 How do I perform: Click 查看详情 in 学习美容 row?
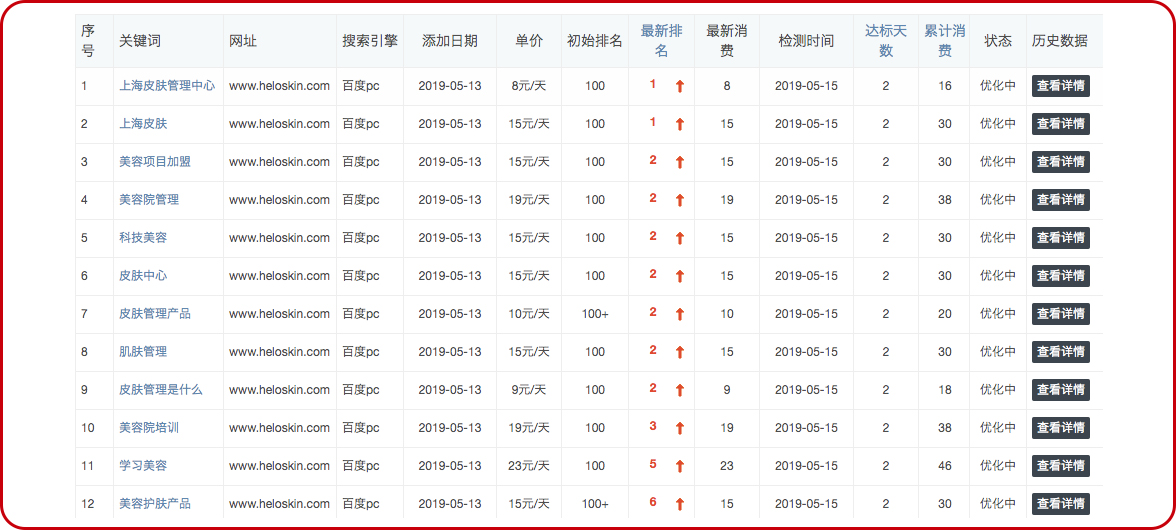1060,466
